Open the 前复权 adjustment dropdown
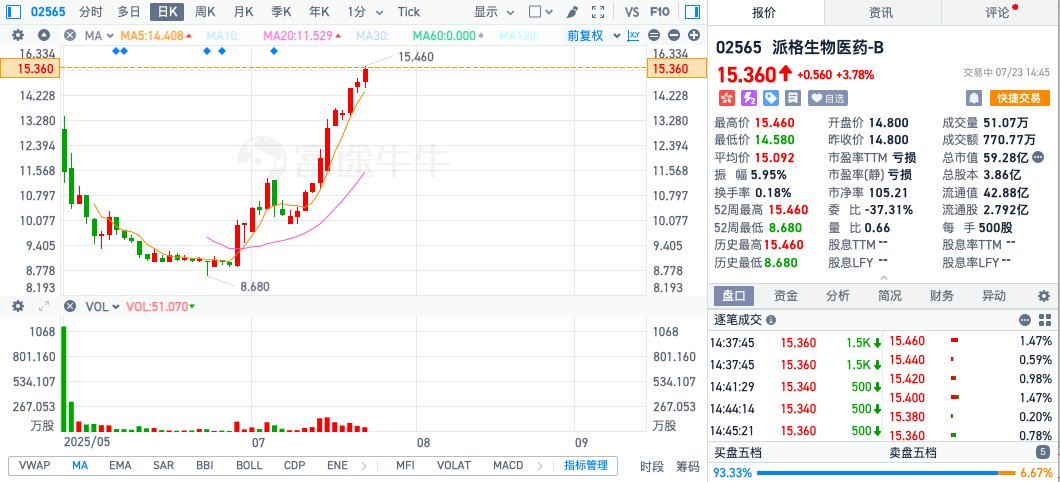1060x482 pixels. tap(590, 36)
